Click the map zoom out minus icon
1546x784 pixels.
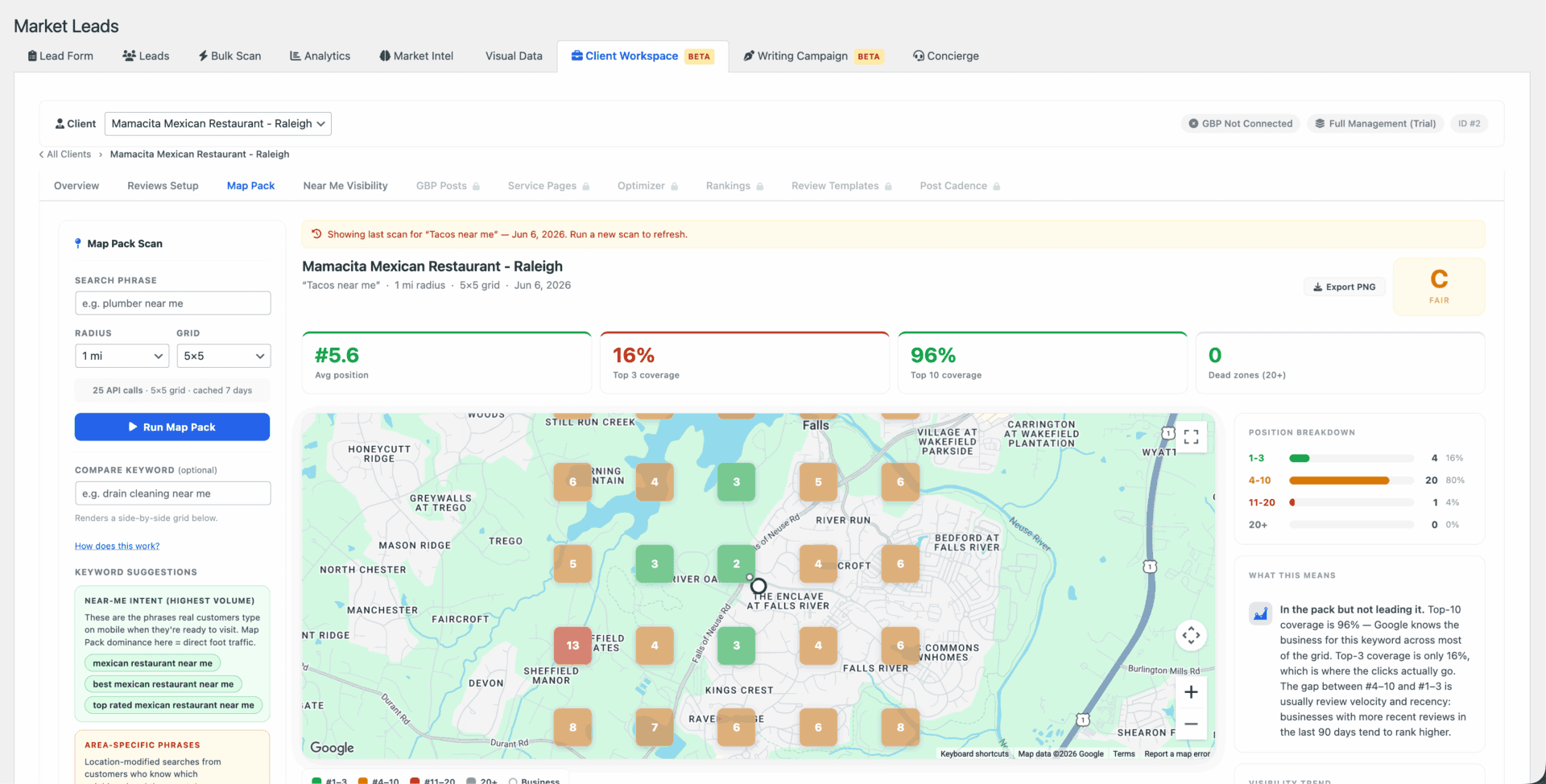pyautogui.click(x=1192, y=724)
